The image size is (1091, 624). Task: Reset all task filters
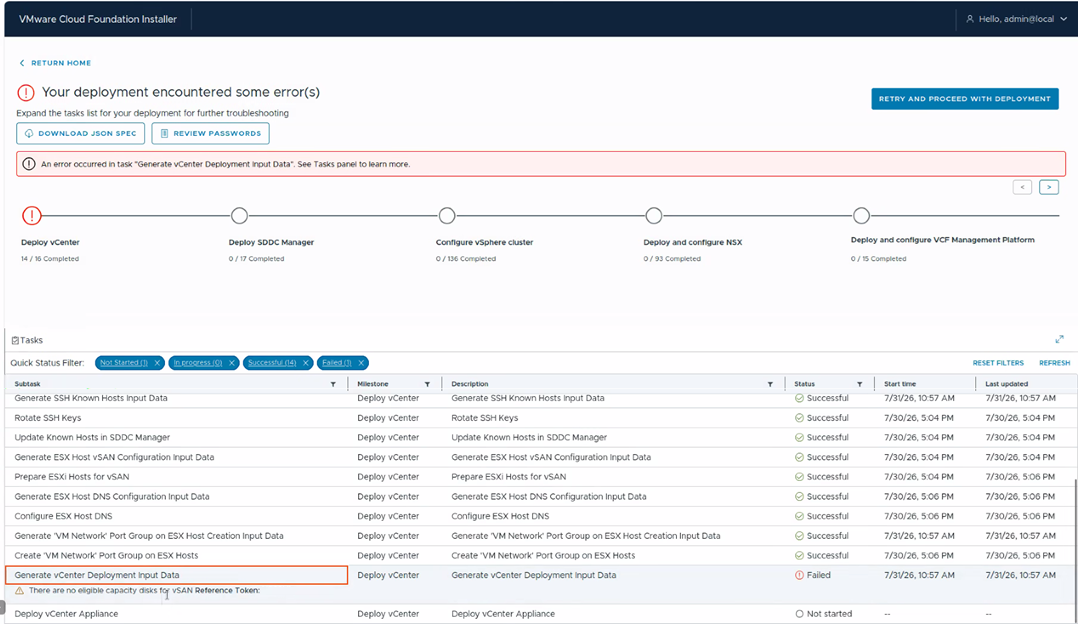tap(998, 363)
